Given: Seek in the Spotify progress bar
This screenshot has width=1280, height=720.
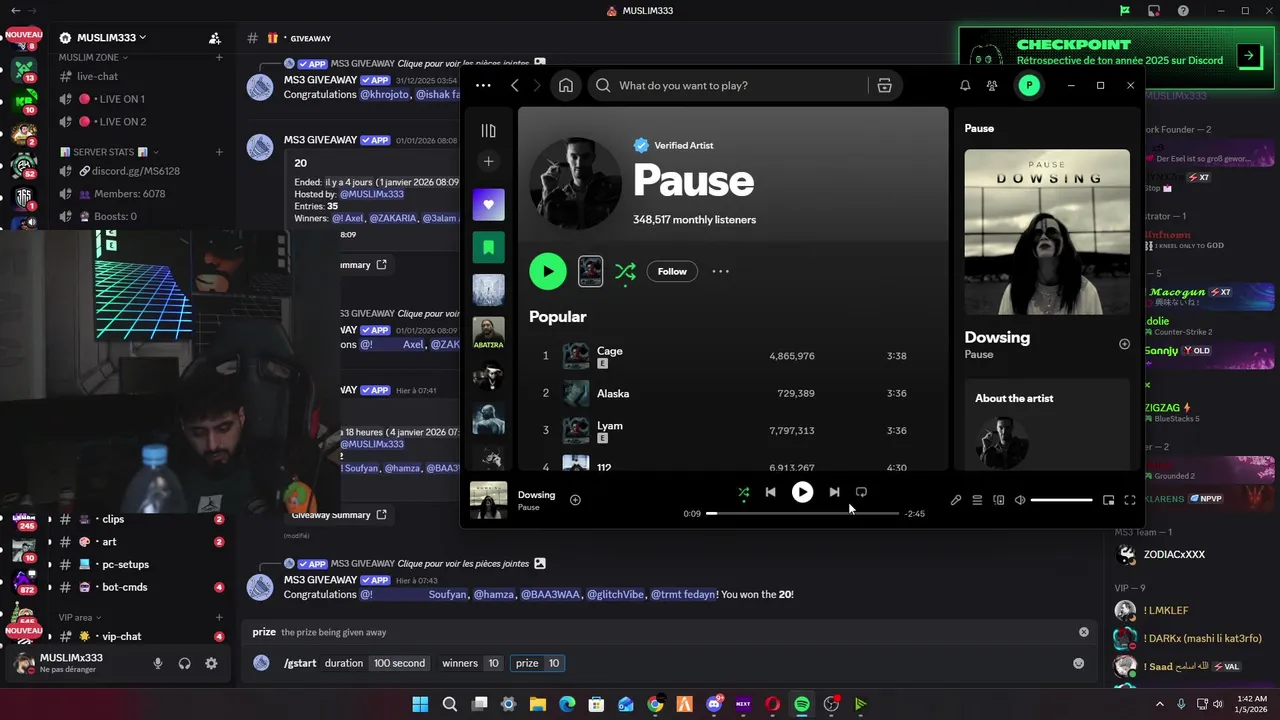Looking at the screenshot, I should pos(802,513).
